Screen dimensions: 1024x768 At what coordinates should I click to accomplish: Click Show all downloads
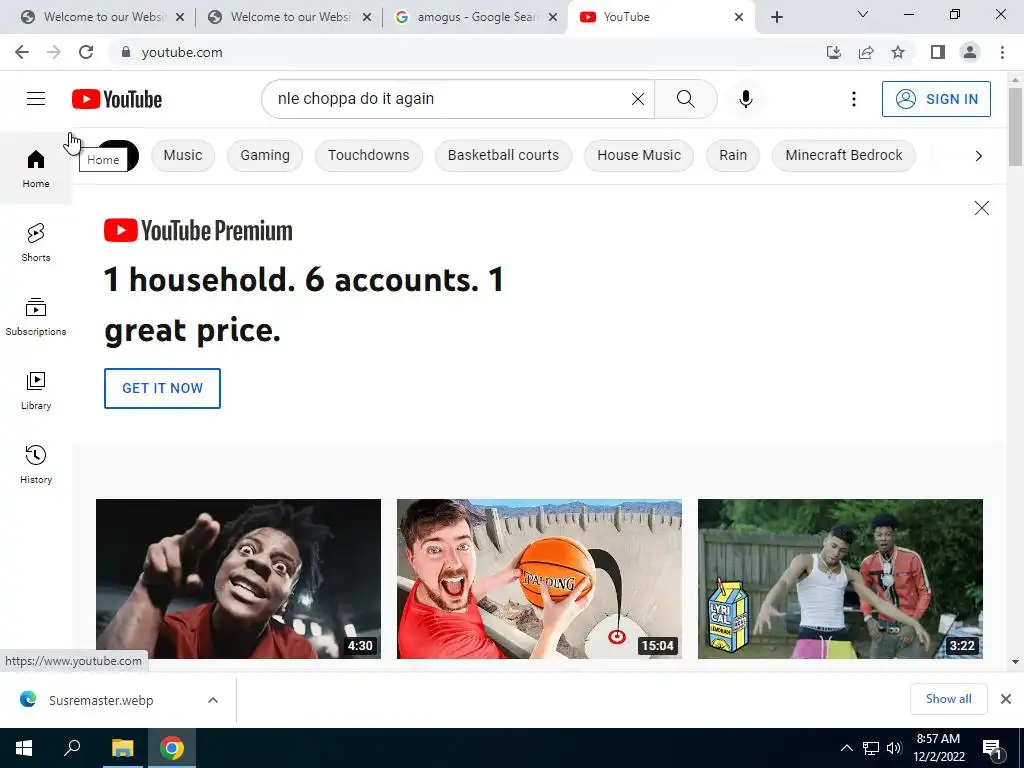[x=948, y=699]
